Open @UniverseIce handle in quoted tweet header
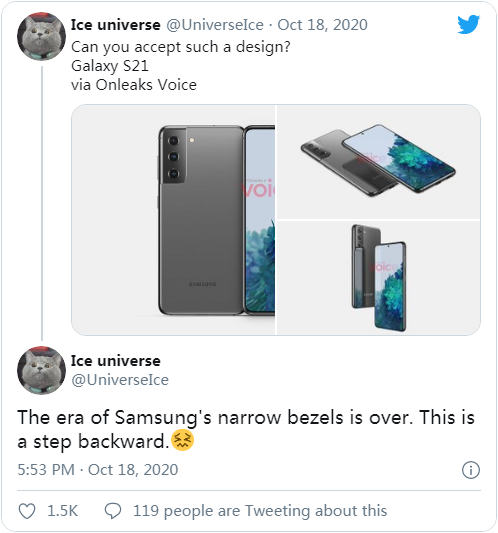Screen dimensions: 498x533 [215, 25]
